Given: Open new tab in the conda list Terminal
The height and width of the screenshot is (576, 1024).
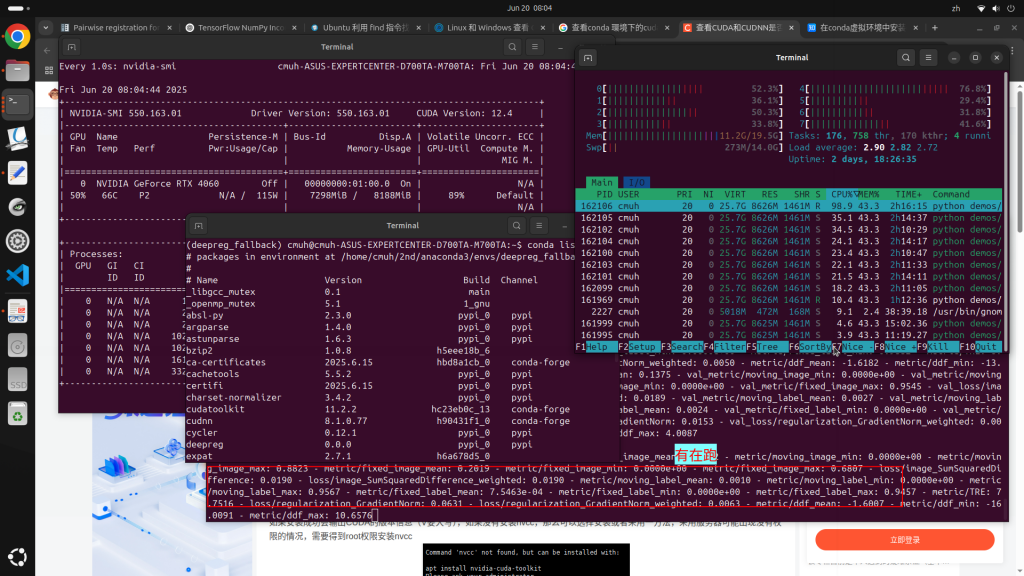Looking at the screenshot, I should pos(199,226).
